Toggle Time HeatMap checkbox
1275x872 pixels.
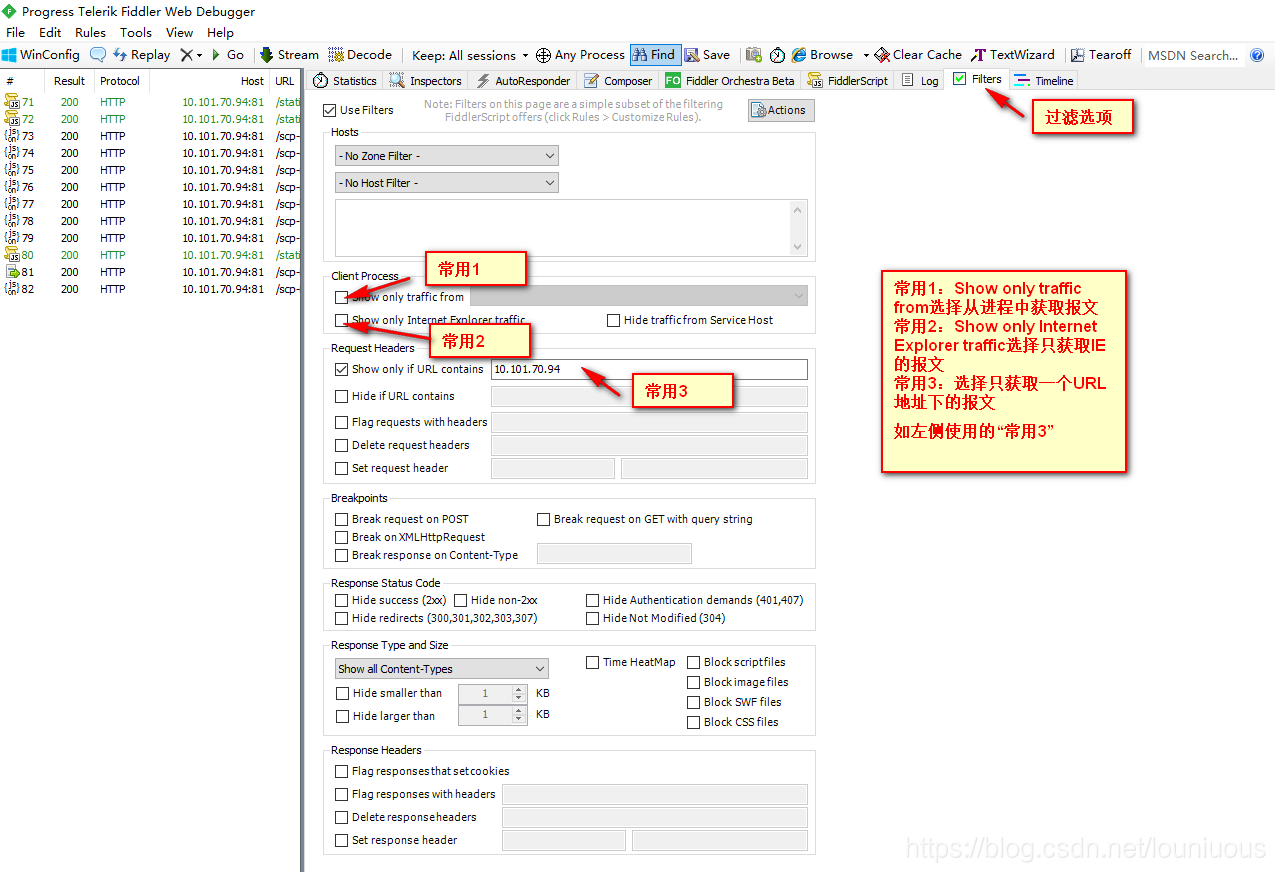click(593, 662)
